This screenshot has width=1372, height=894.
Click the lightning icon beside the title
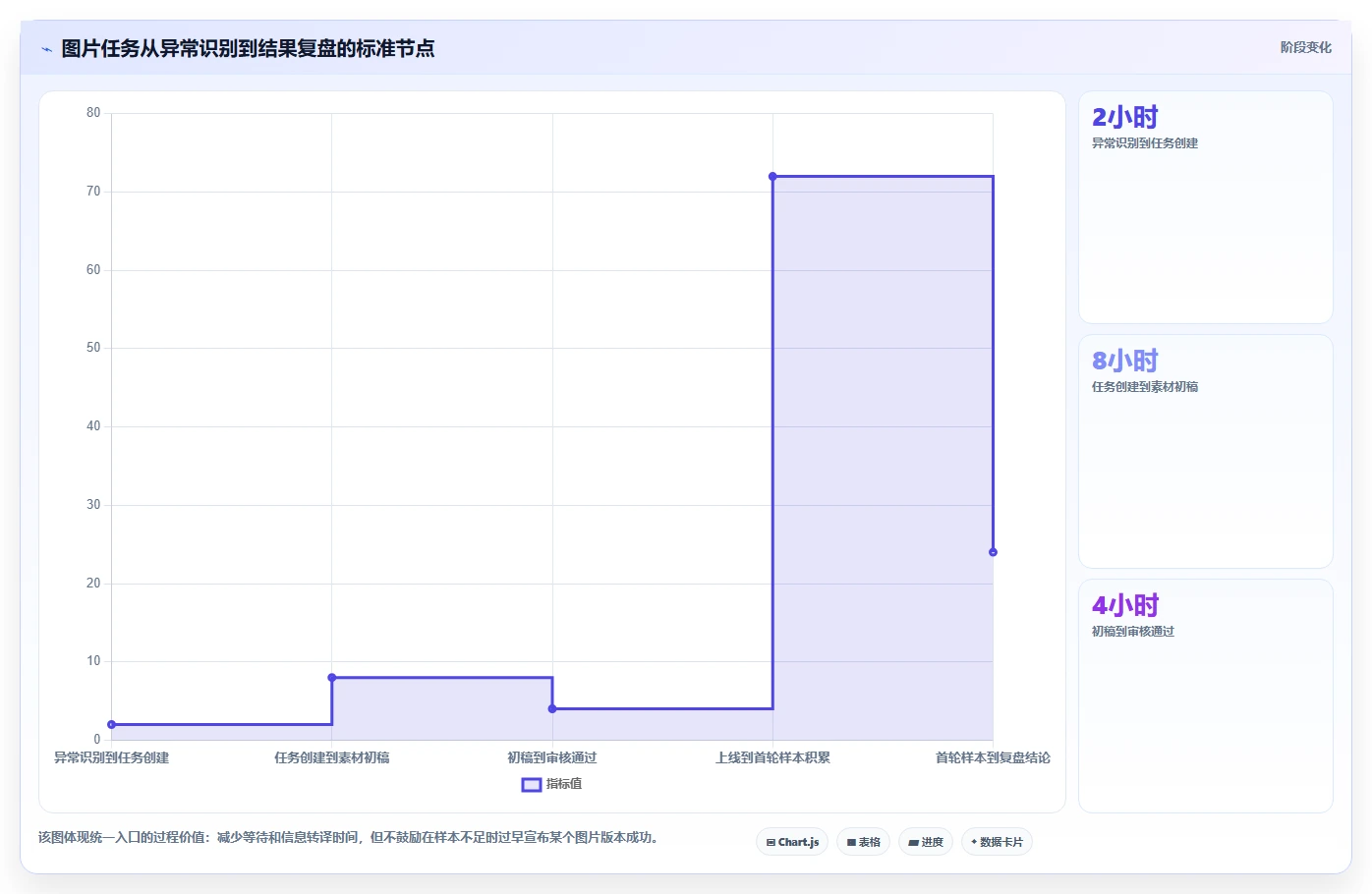[46, 49]
